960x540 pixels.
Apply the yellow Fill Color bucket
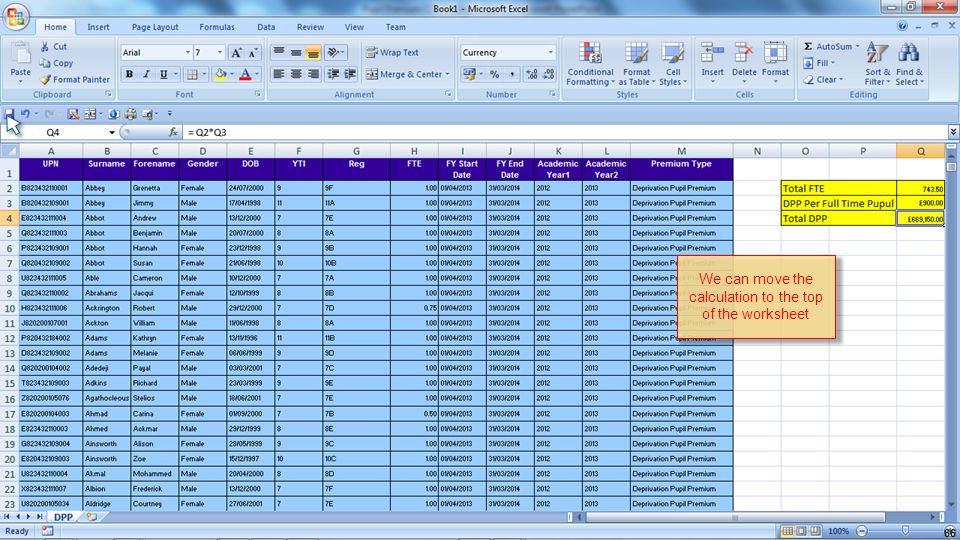tap(220, 74)
